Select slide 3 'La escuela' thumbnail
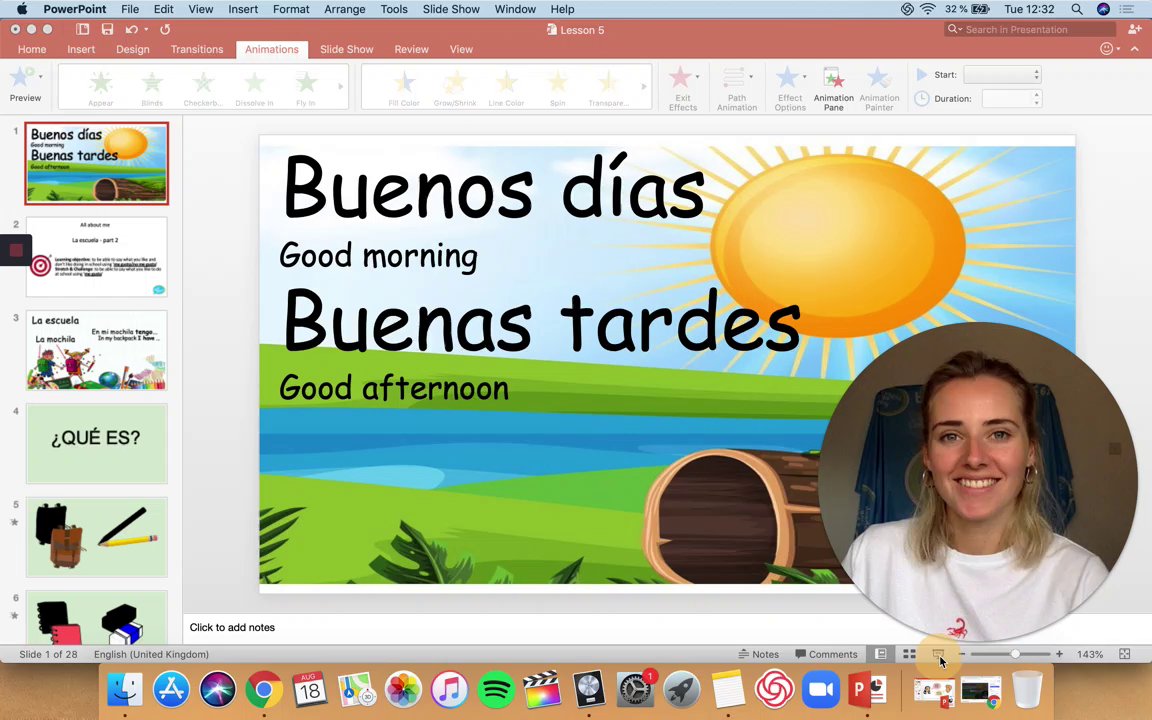This screenshot has width=1152, height=720. pyautogui.click(x=96, y=350)
